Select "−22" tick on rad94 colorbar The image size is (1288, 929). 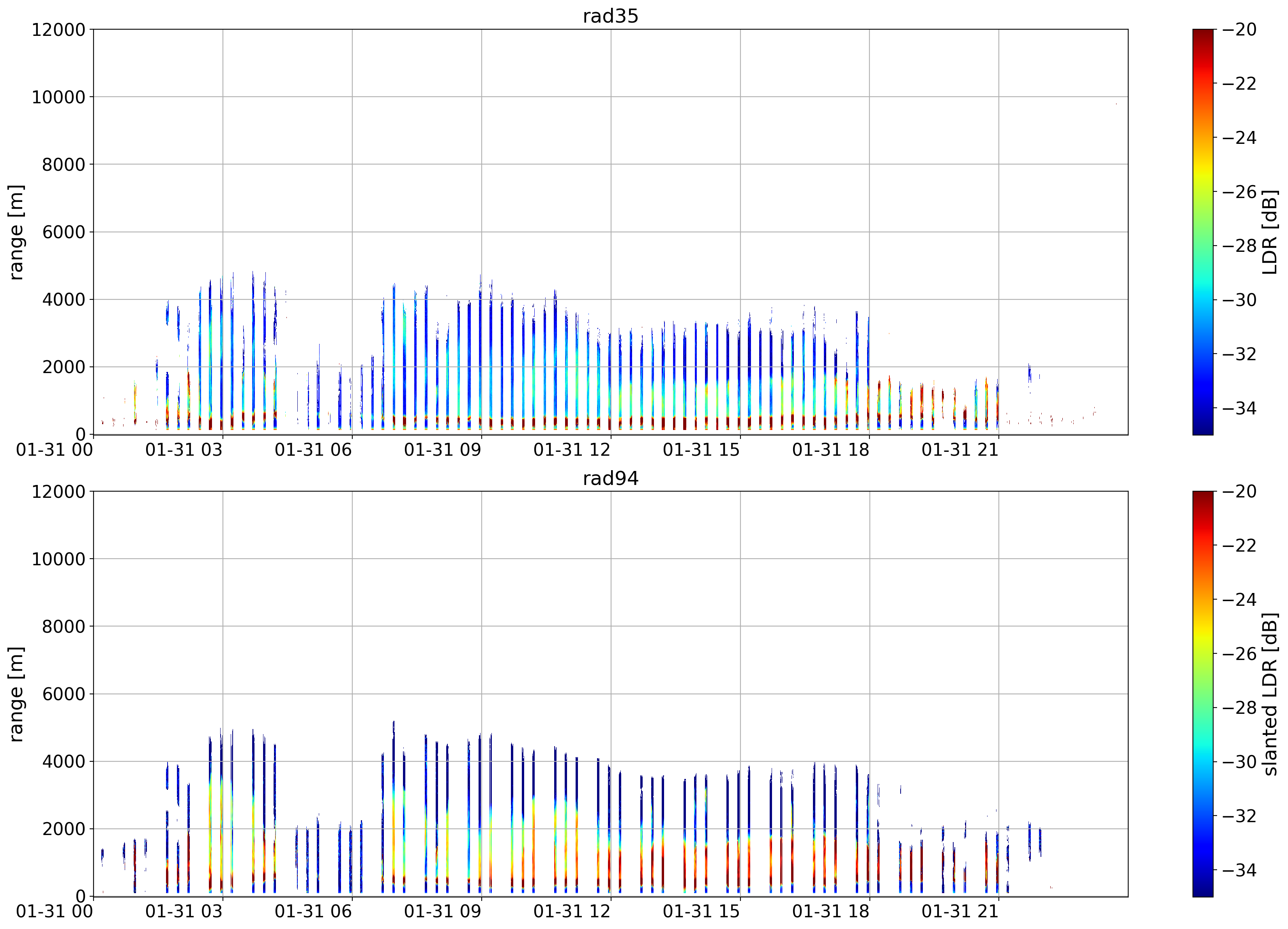[1239, 545]
